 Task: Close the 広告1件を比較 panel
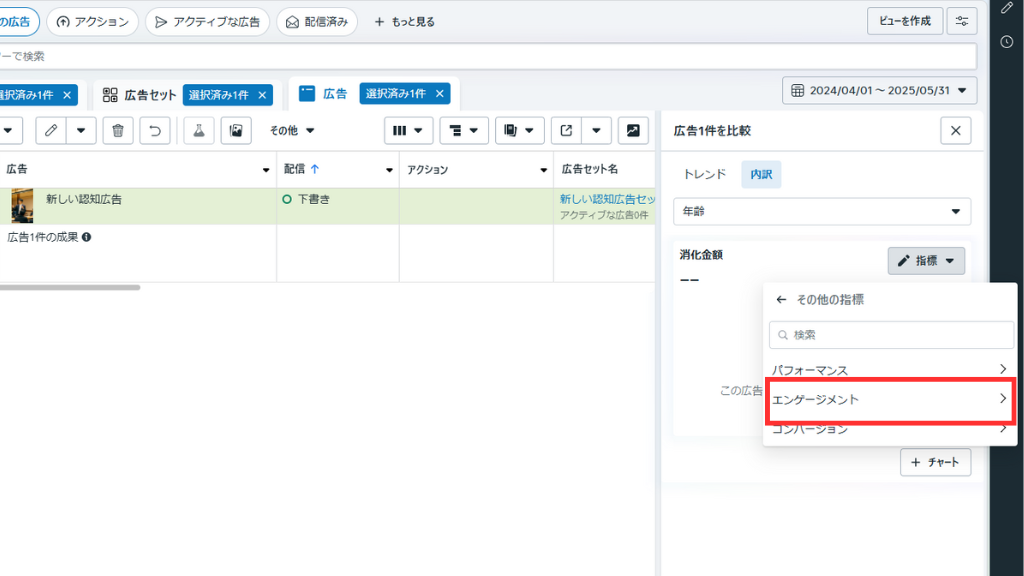coord(955,130)
